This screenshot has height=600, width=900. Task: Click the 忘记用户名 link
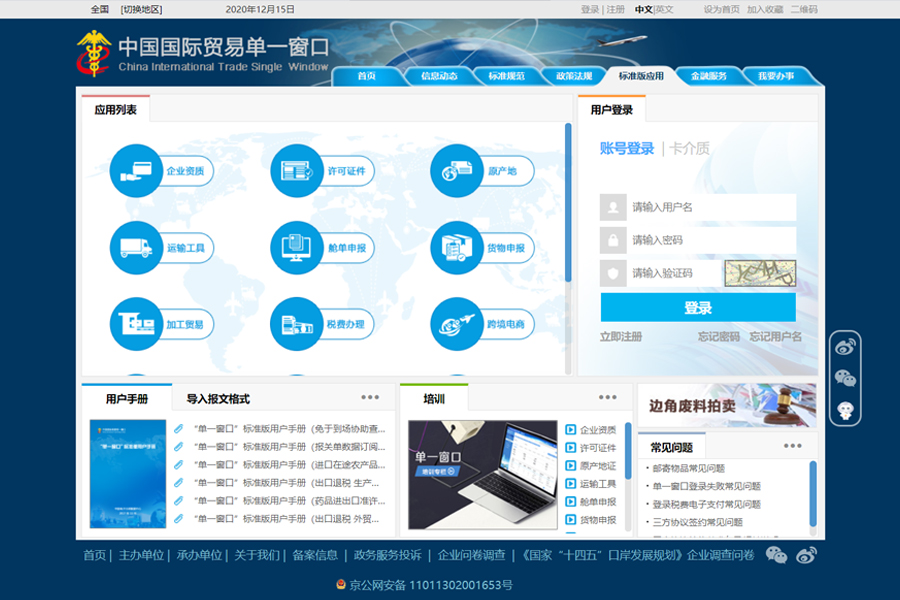coord(775,336)
